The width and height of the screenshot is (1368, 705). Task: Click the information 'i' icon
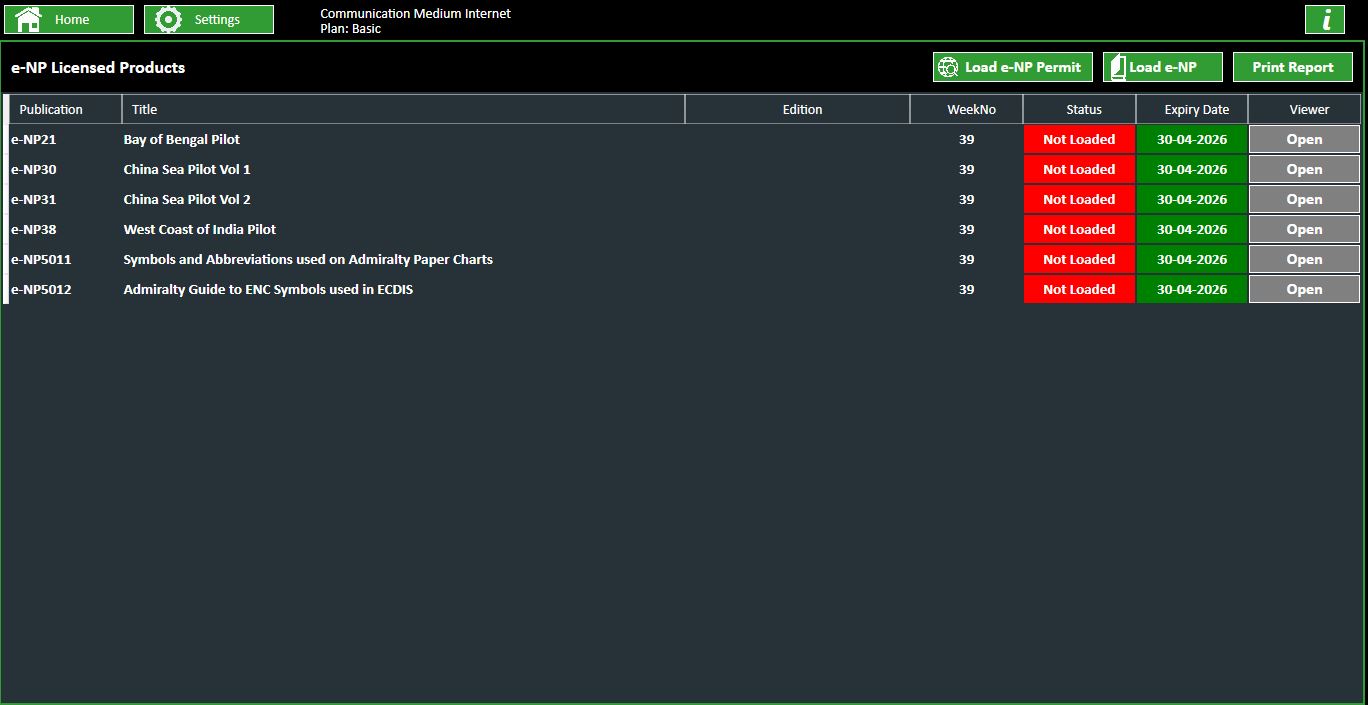1326,19
